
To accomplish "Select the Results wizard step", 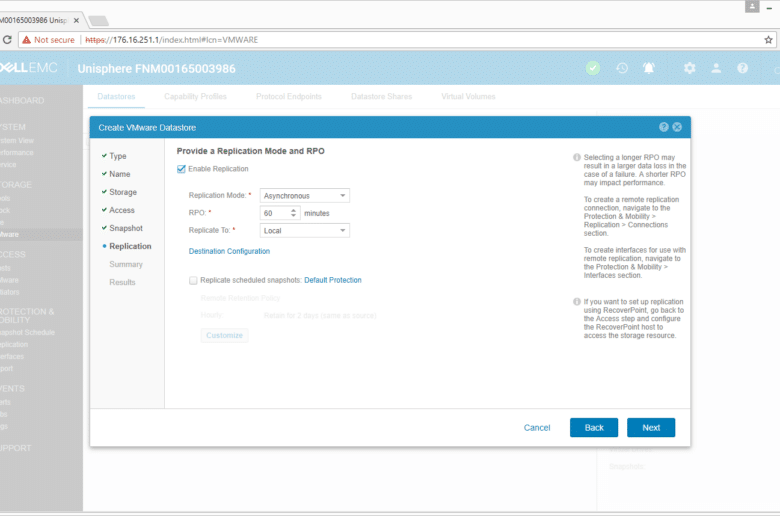I will coord(122,282).
